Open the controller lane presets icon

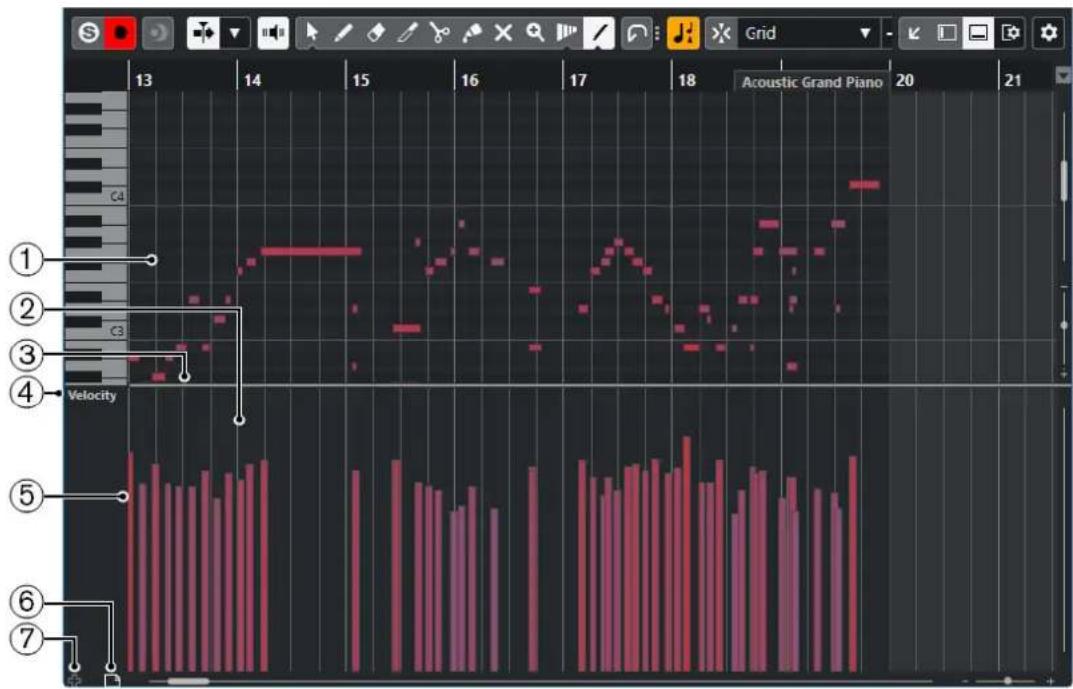(x=111, y=680)
